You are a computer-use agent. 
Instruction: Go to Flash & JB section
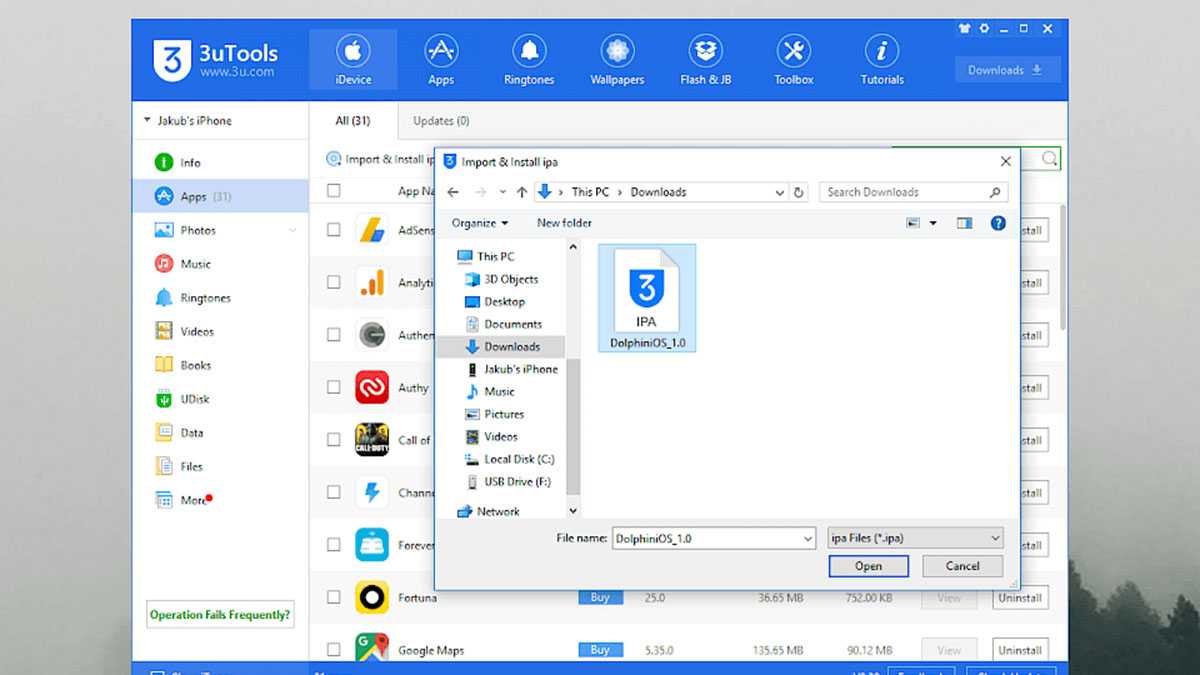coord(705,60)
